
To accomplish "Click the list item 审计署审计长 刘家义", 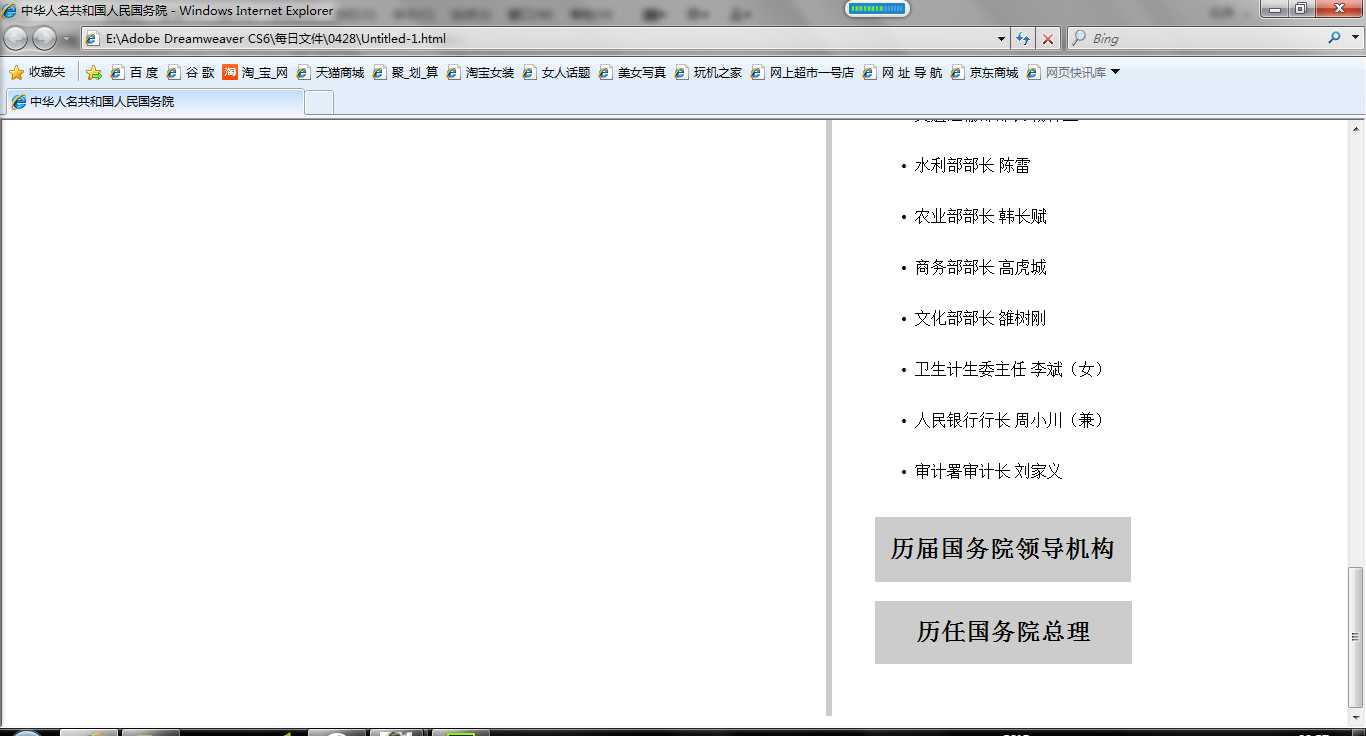I will point(988,471).
